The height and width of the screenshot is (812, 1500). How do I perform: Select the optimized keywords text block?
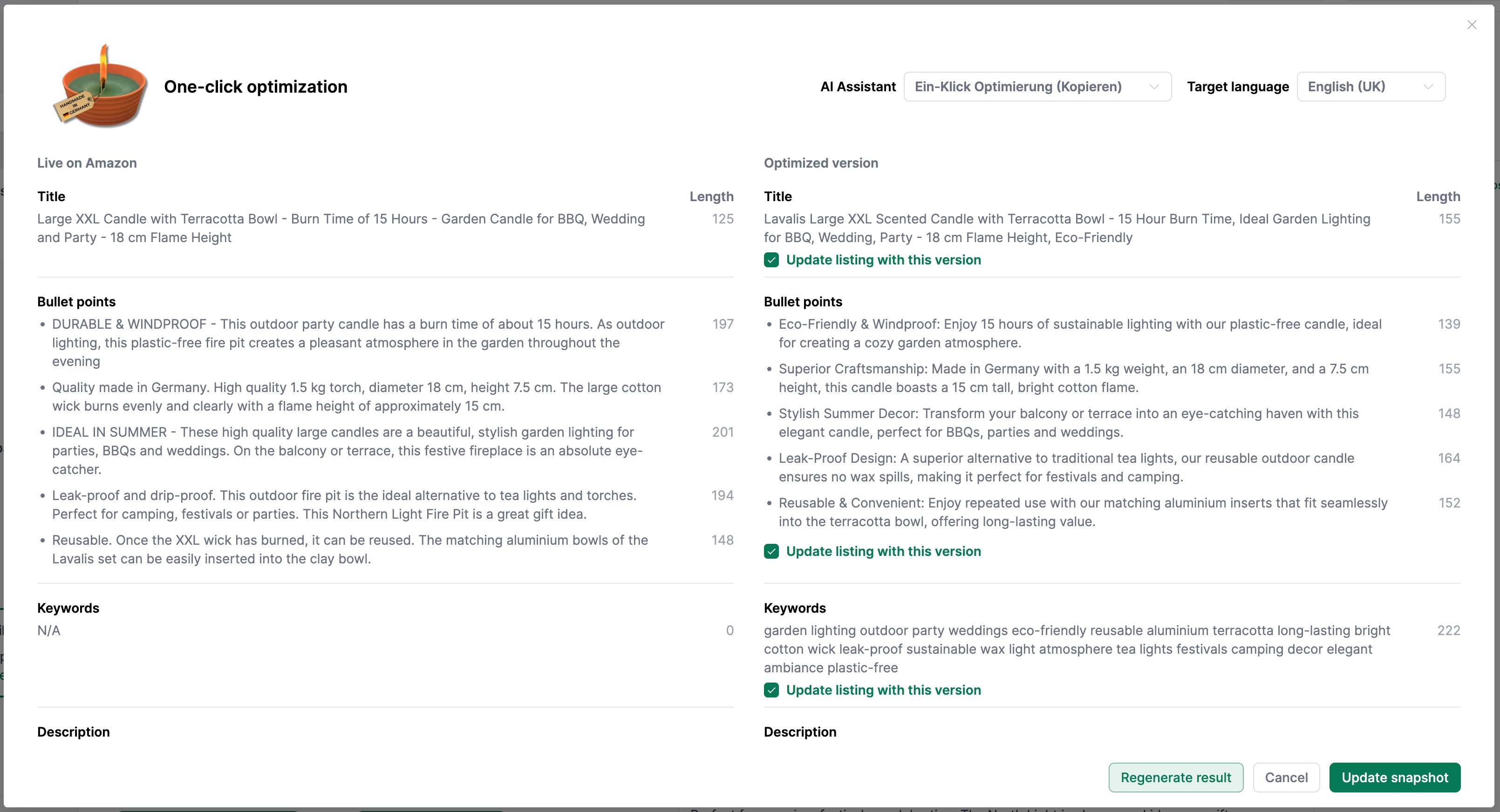1077,649
